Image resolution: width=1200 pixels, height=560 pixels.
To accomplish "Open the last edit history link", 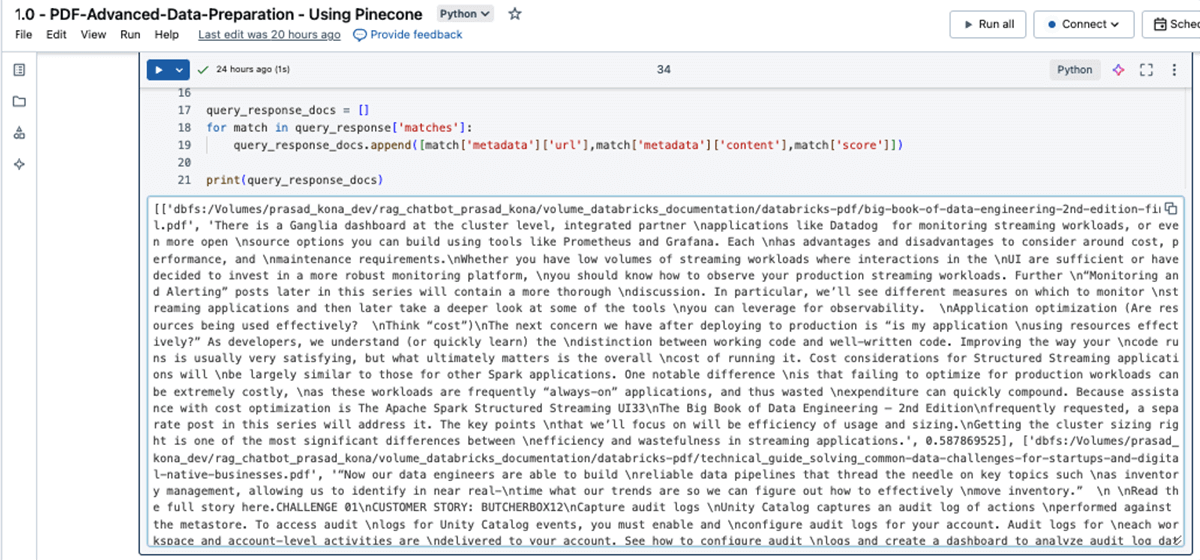I will pos(269,35).
